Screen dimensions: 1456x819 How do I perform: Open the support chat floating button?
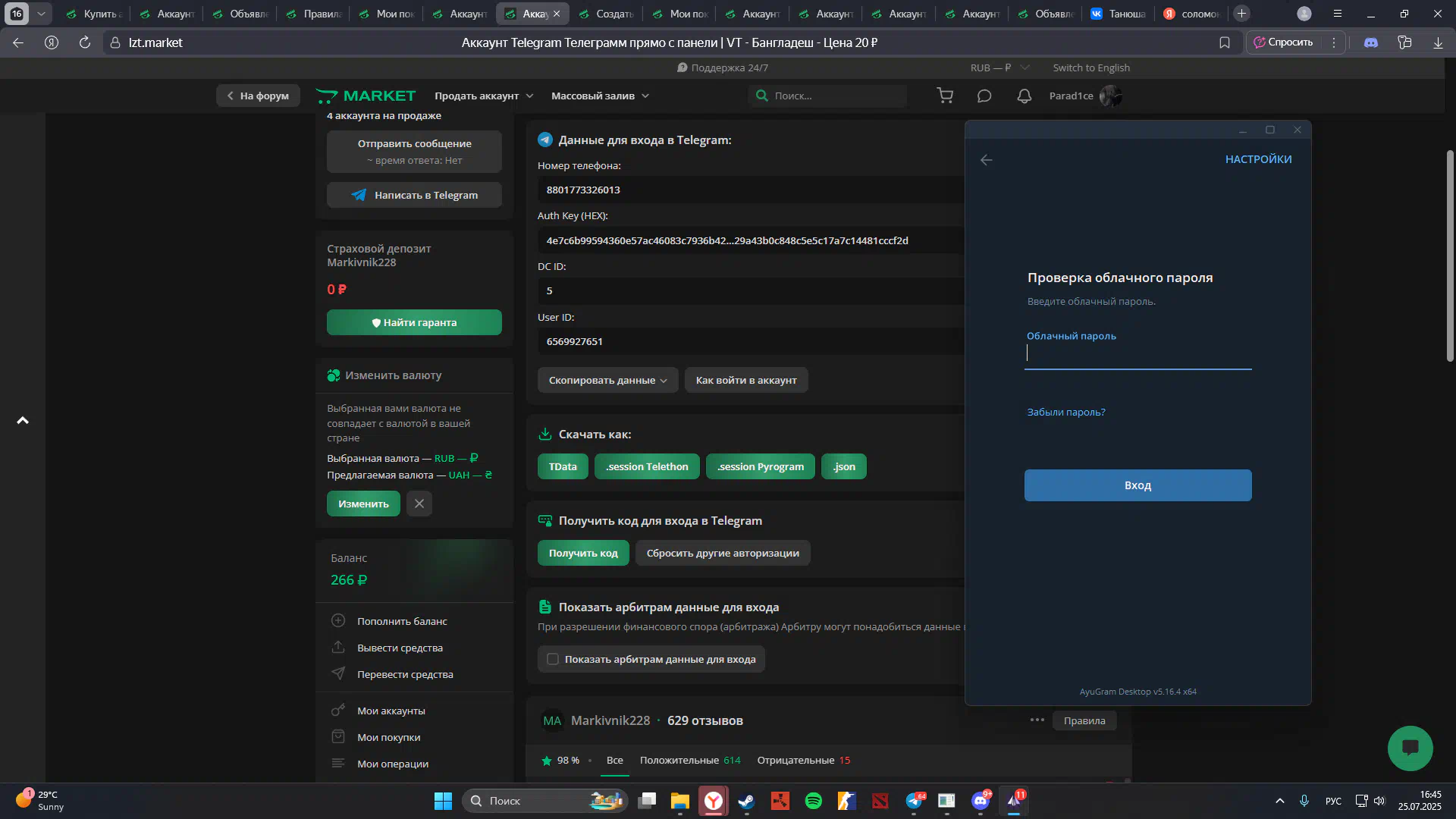point(1410,748)
